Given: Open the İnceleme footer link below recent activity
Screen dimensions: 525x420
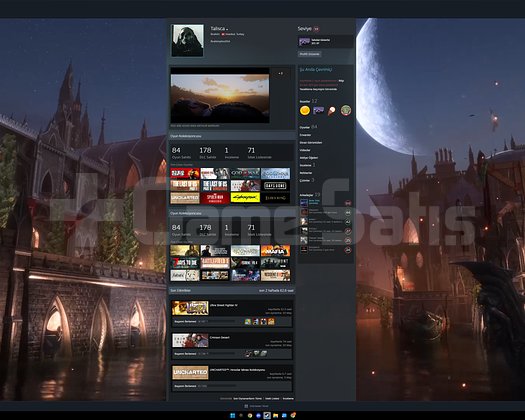Looking at the screenshot, I should (288, 399).
